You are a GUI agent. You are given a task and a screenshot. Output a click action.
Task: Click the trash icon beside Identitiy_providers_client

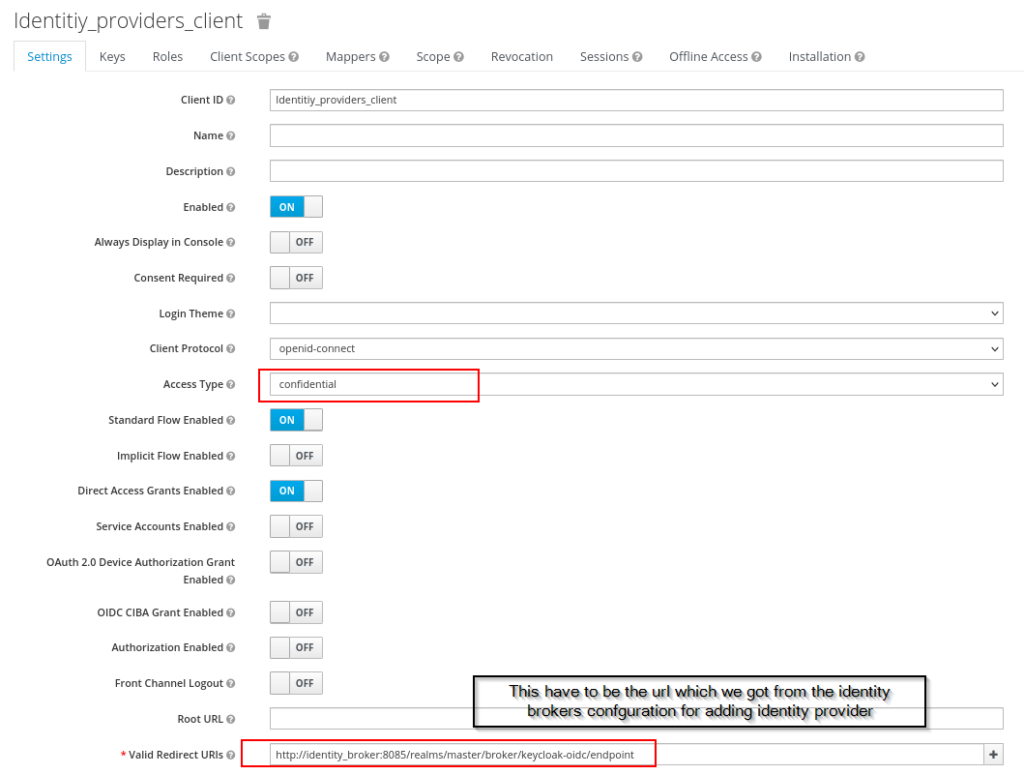(262, 20)
